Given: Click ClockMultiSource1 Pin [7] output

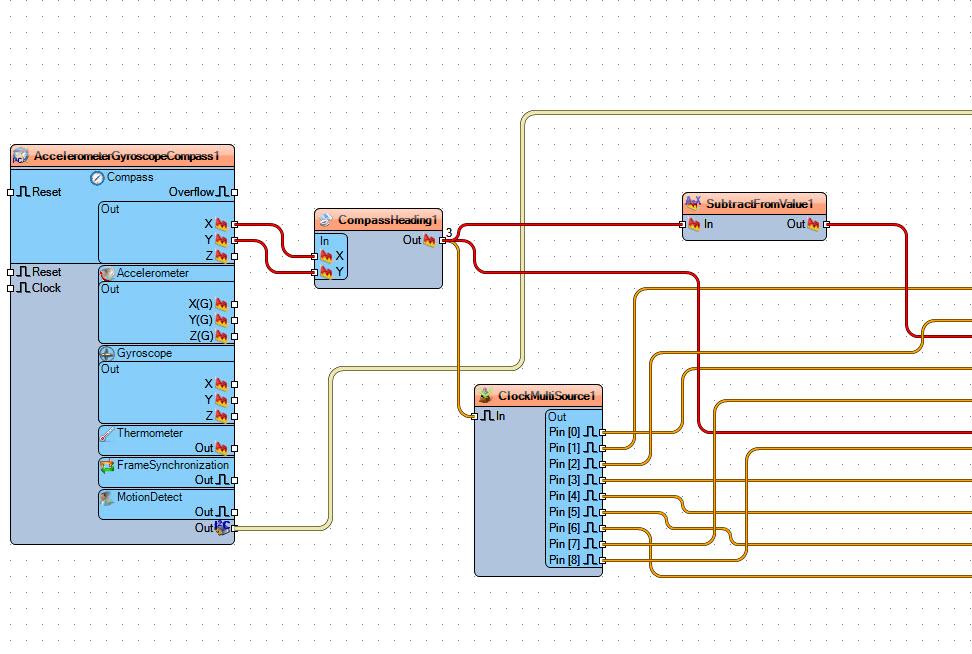Looking at the screenshot, I should [602, 544].
